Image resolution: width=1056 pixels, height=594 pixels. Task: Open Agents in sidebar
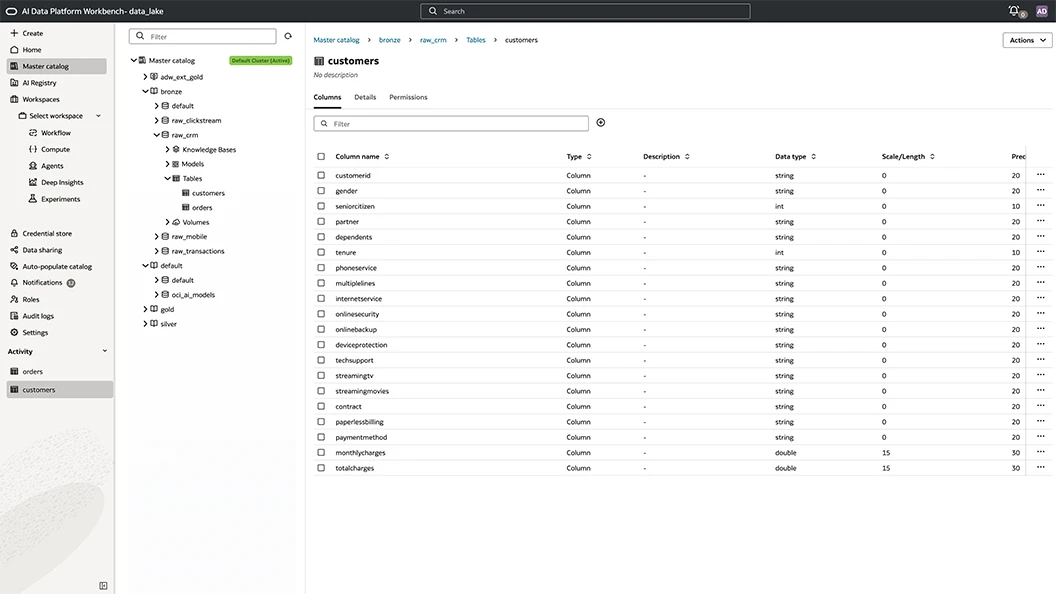point(46,166)
